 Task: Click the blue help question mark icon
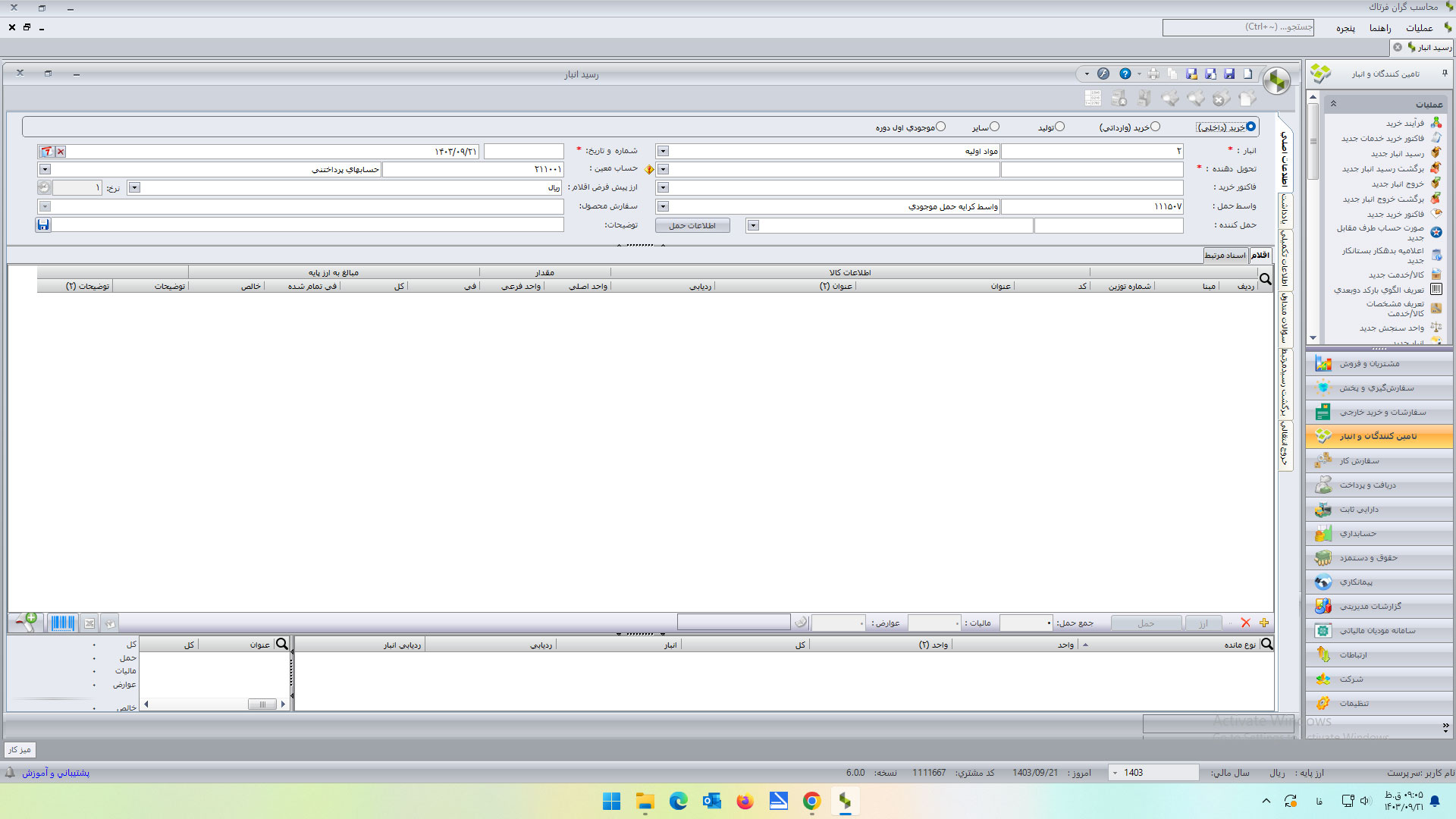click(1125, 74)
